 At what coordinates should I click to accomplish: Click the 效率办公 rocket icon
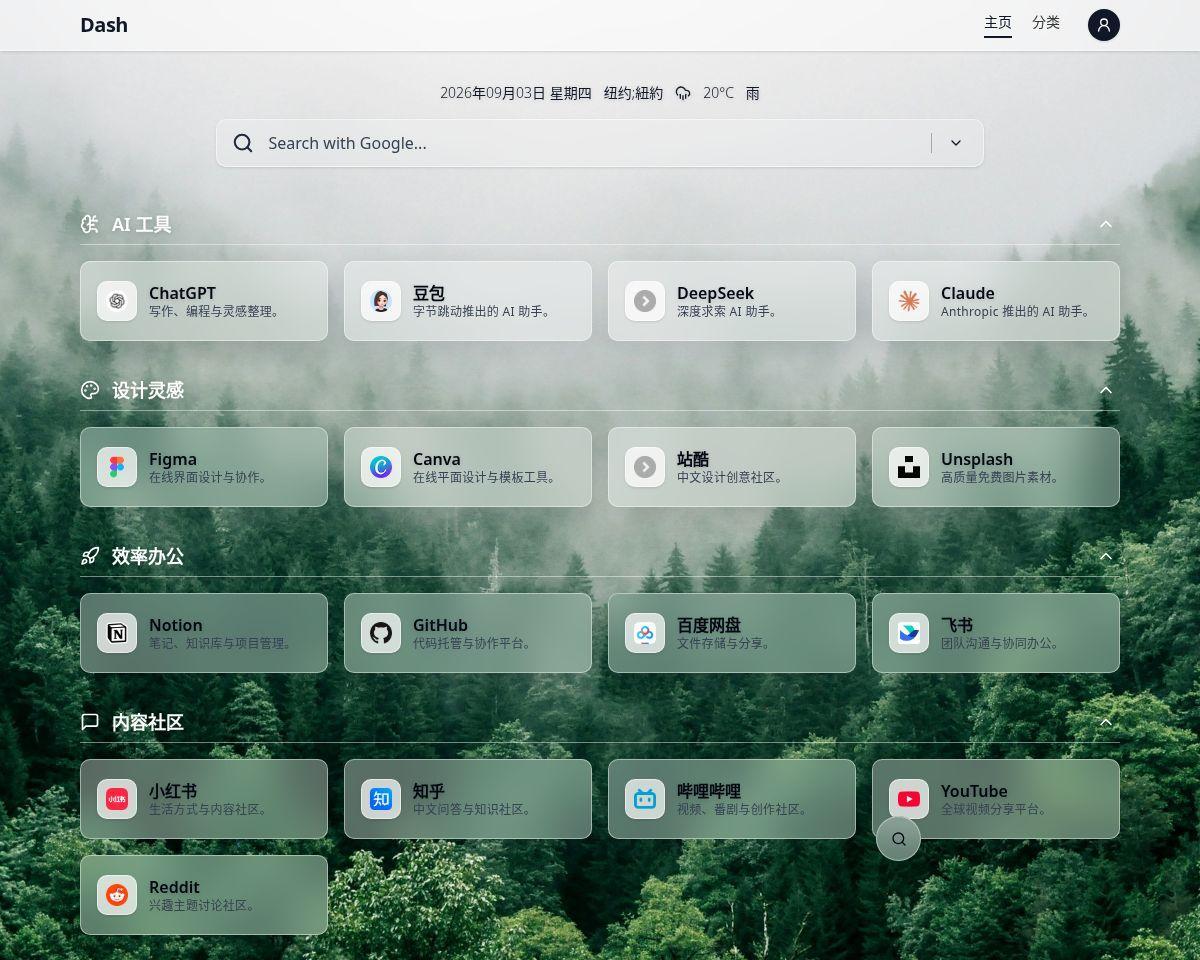(x=90, y=556)
